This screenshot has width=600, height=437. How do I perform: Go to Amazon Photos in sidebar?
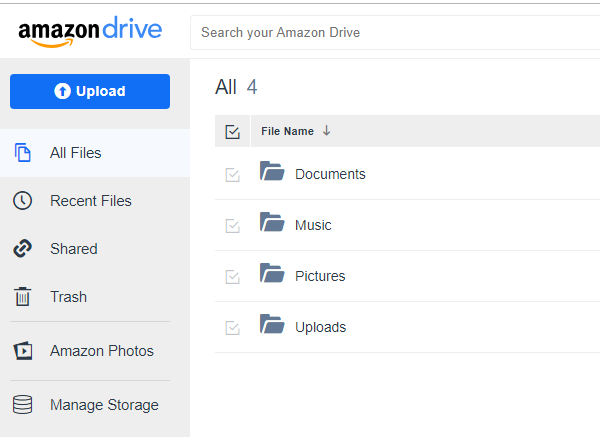pyautogui.click(x=101, y=351)
